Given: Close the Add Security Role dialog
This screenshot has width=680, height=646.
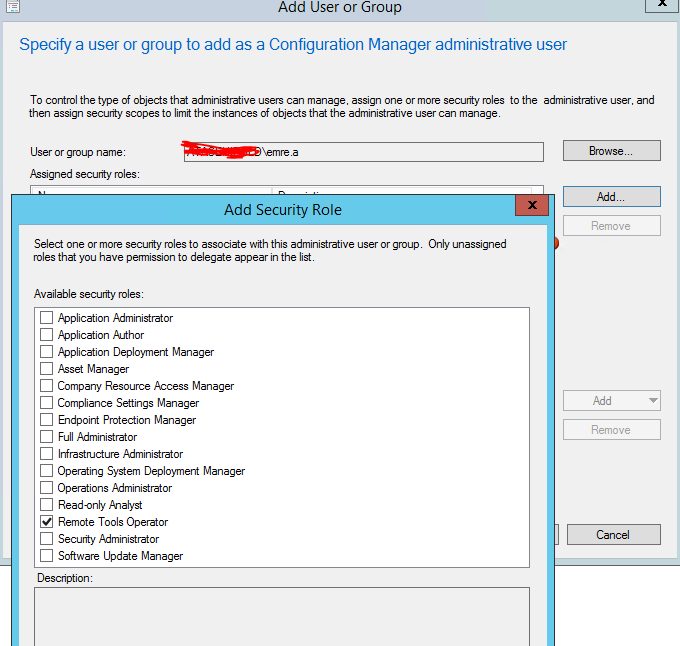Looking at the screenshot, I should coord(532,205).
